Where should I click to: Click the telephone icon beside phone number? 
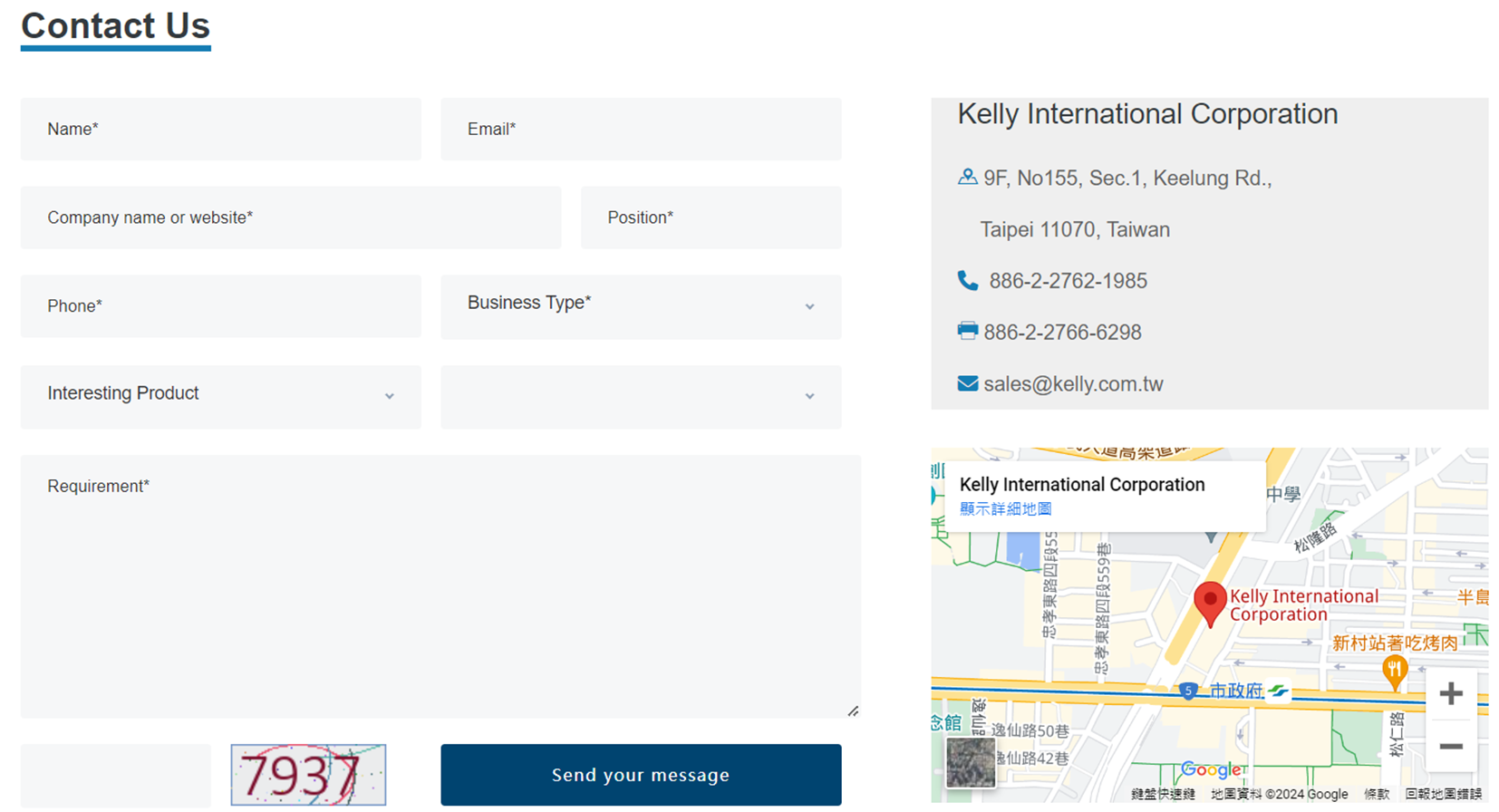(967, 281)
